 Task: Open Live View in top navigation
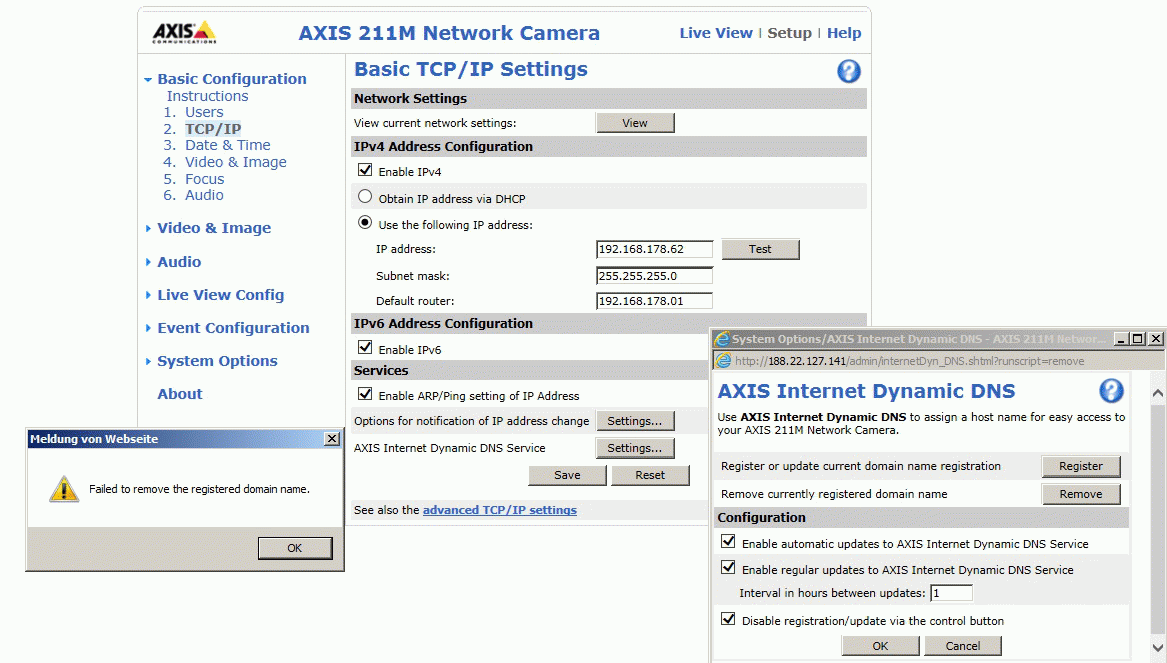(715, 33)
